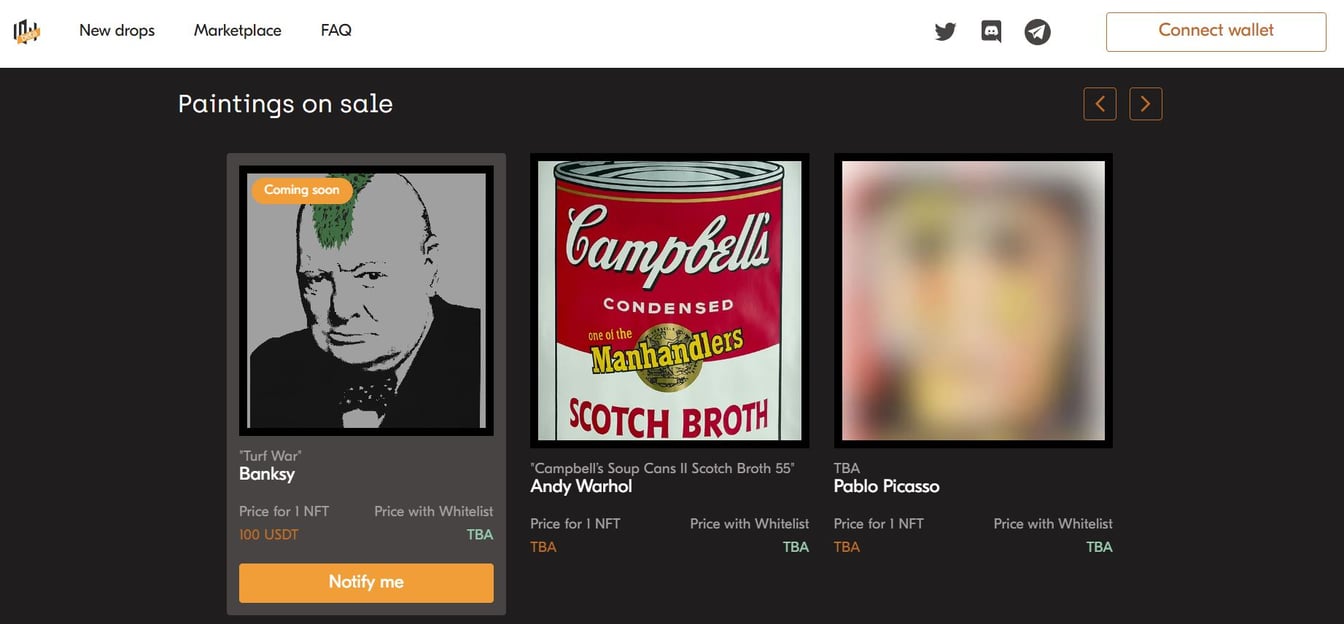
Task: Select the Pablo Picasso artist name
Action: coord(886,486)
